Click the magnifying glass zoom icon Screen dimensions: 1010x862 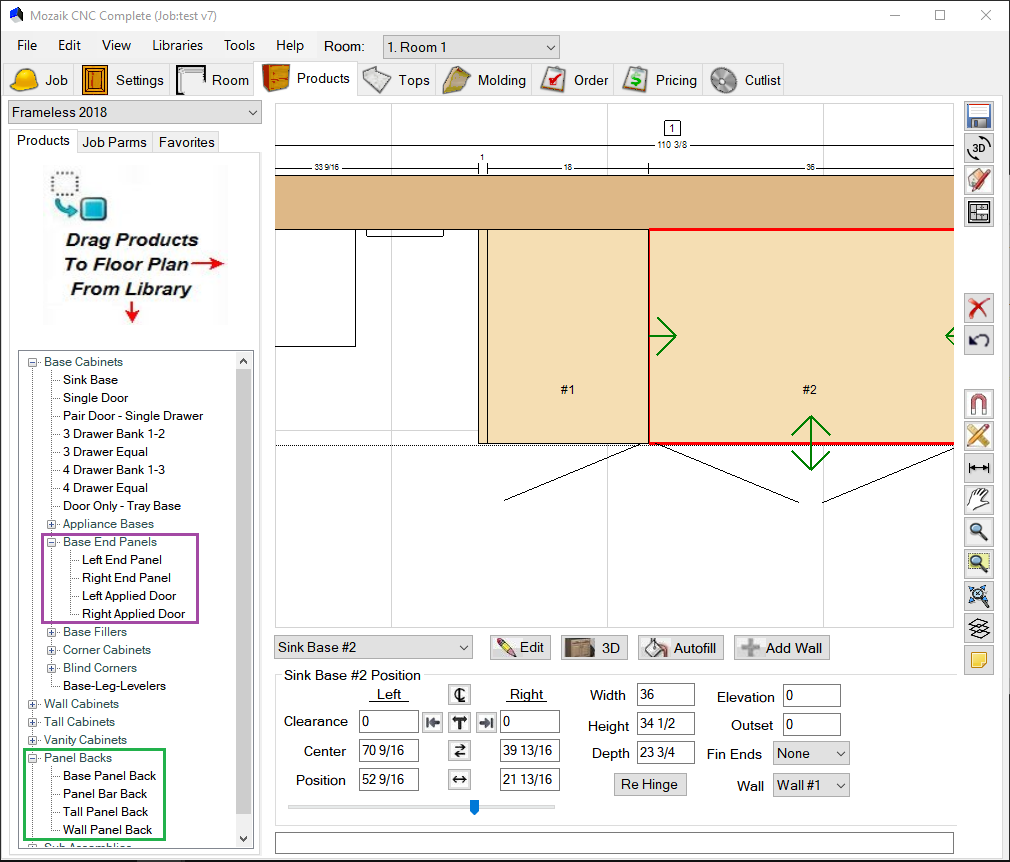pos(979,532)
